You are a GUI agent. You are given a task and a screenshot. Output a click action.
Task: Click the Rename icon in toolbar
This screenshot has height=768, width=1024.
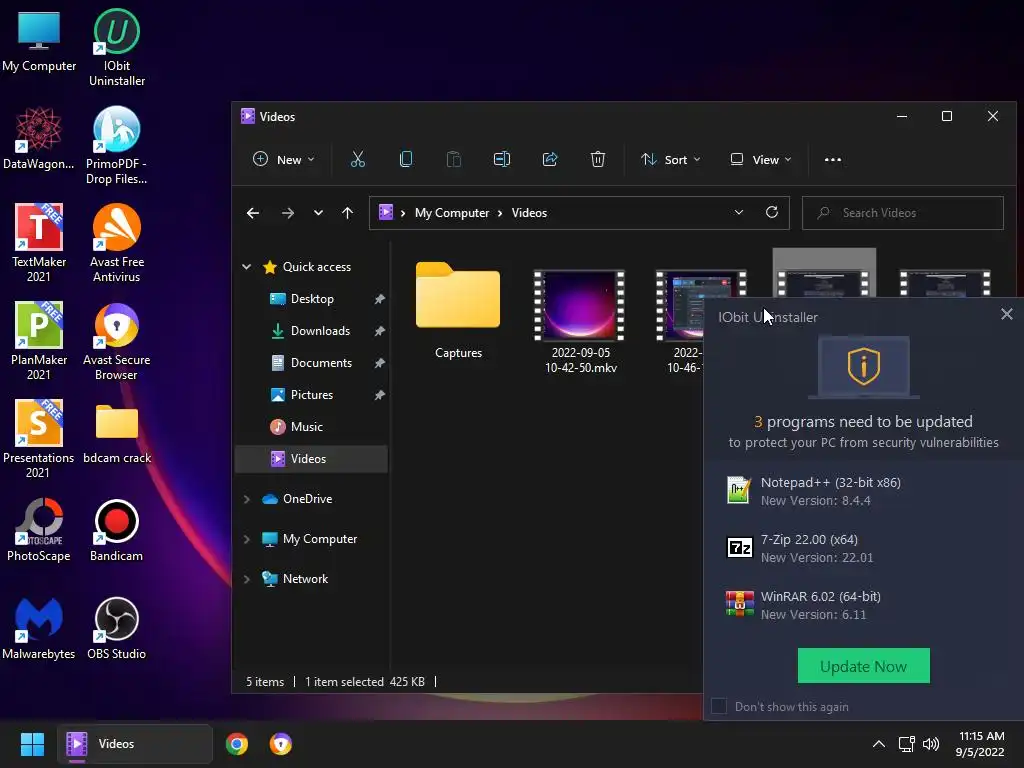(x=502, y=159)
